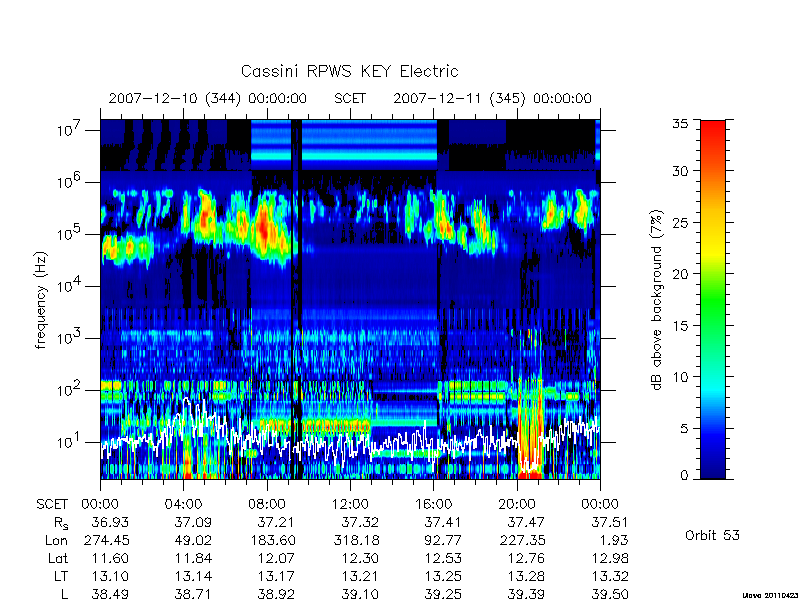Select Lat value 12.07
This screenshot has width=800, height=600.
tap(276, 559)
